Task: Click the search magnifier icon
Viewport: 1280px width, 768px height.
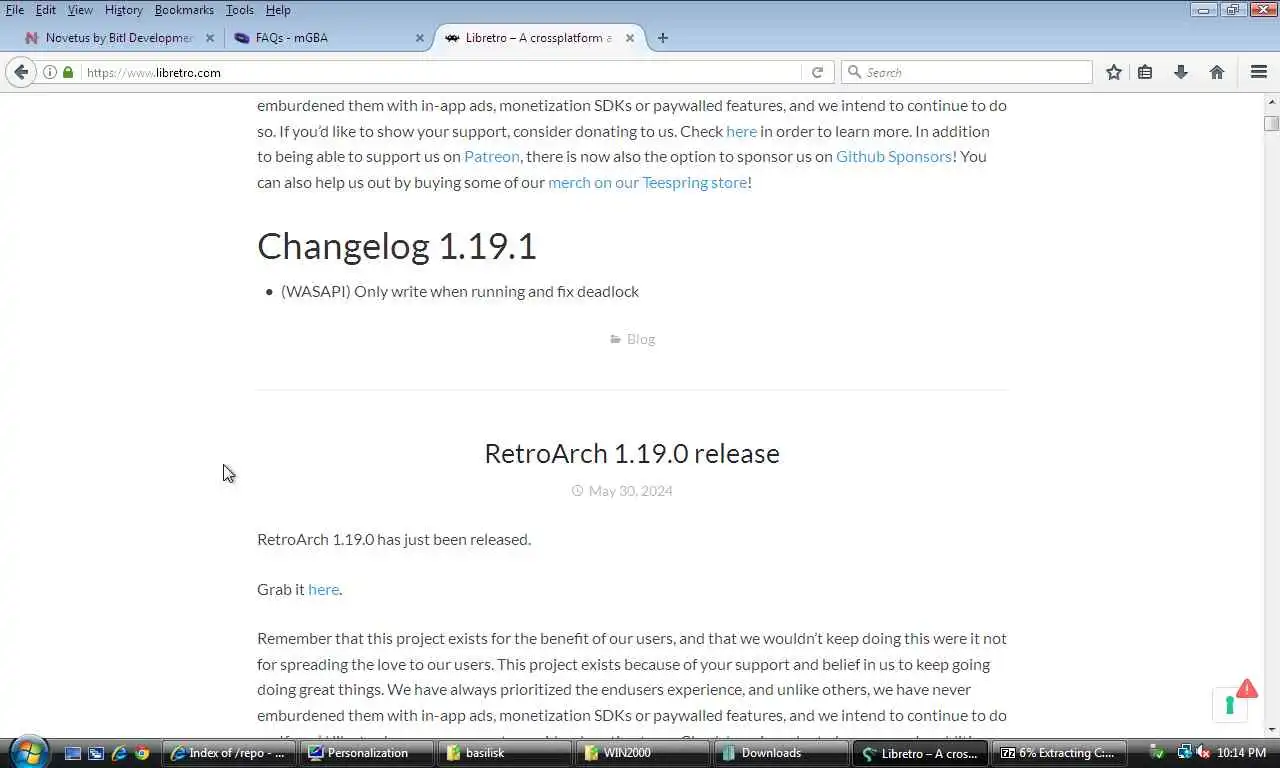Action: pyautogui.click(x=854, y=72)
